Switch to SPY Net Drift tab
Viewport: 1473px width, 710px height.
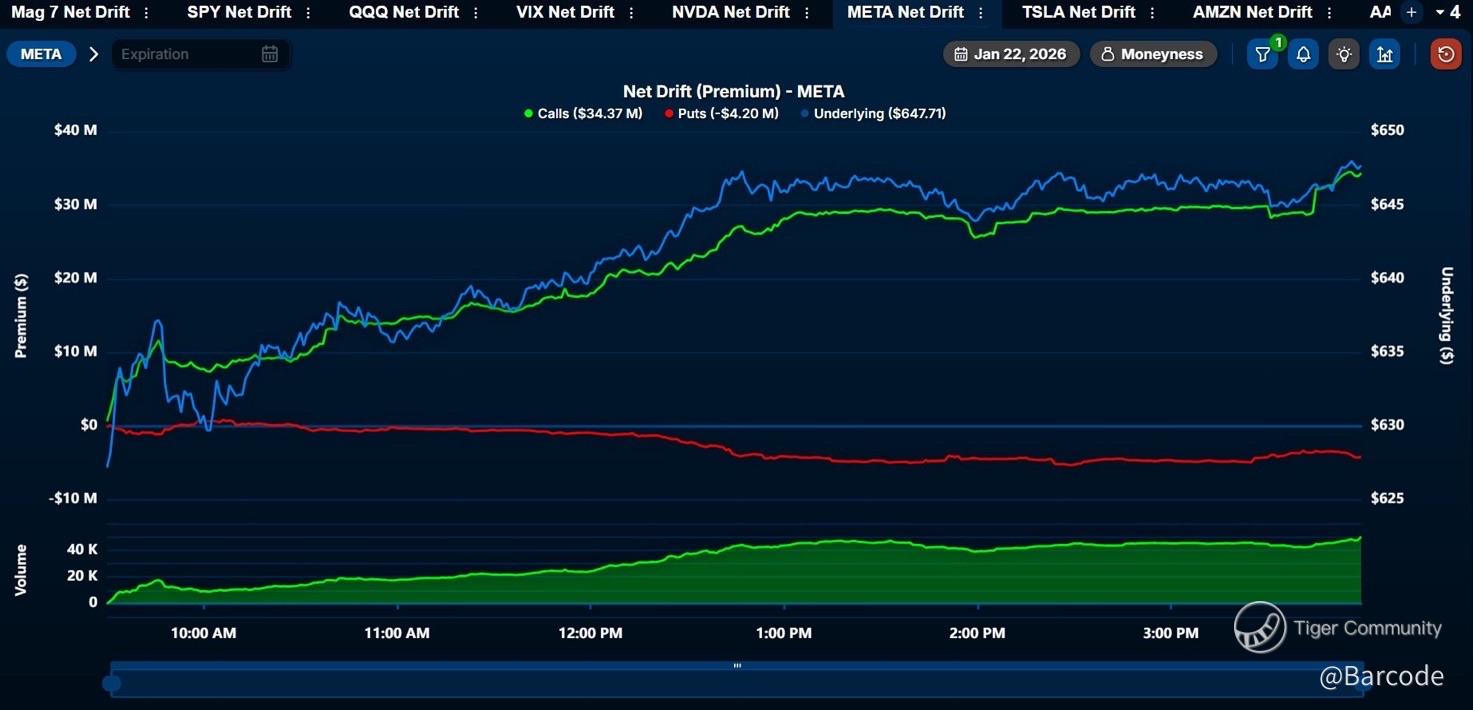pyautogui.click(x=239, y=12)
